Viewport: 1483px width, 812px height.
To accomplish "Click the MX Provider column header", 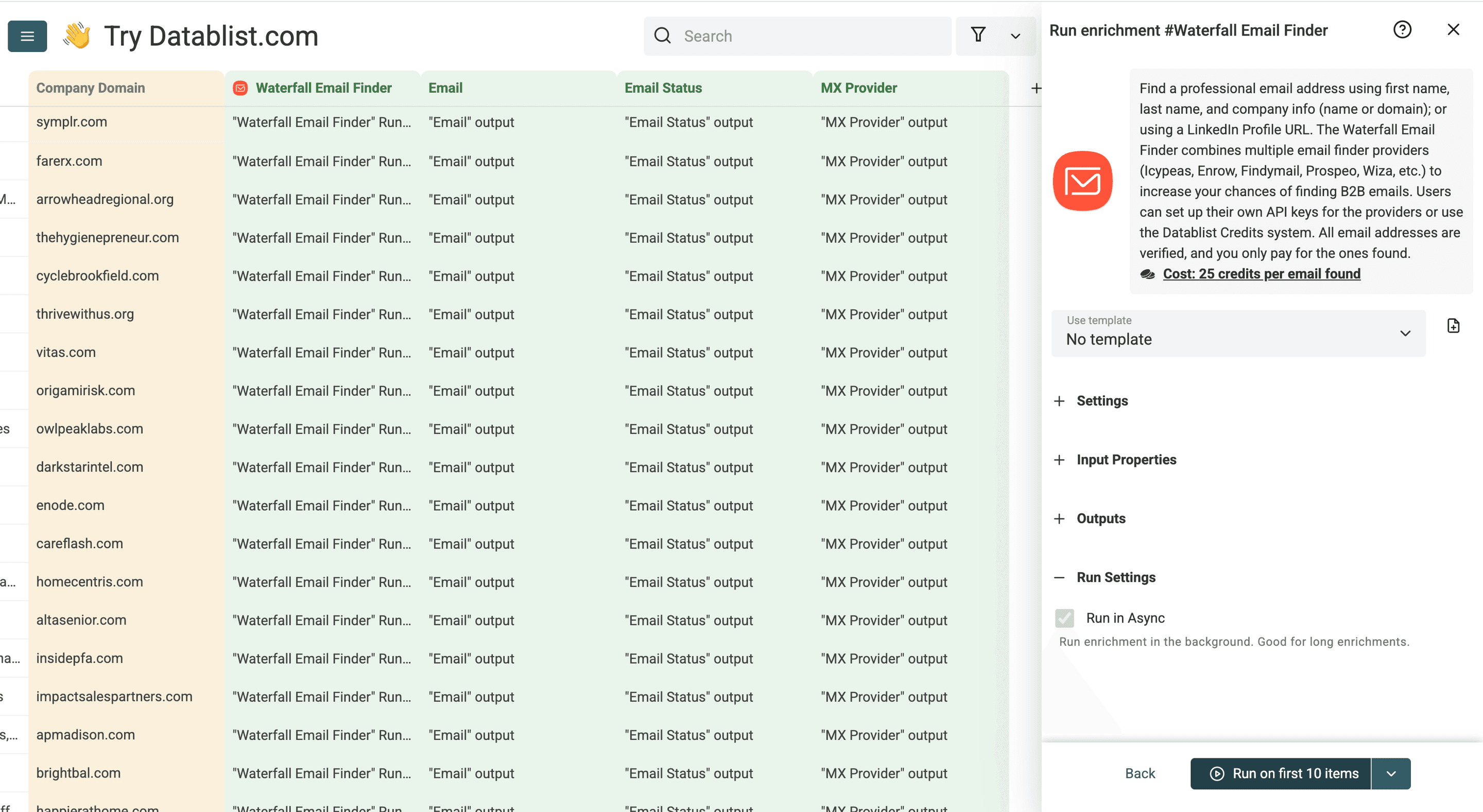I will [911, 88].
